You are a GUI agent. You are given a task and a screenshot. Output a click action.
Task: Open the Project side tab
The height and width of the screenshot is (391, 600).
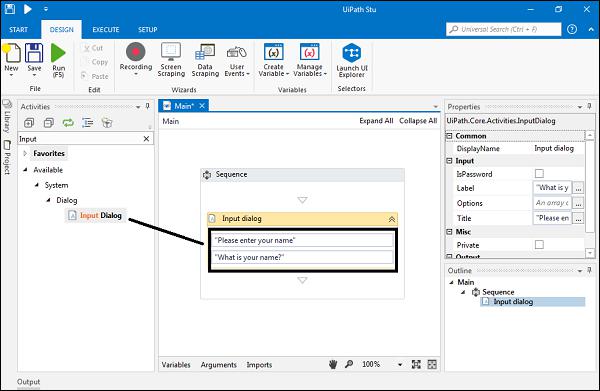point(7,158)
